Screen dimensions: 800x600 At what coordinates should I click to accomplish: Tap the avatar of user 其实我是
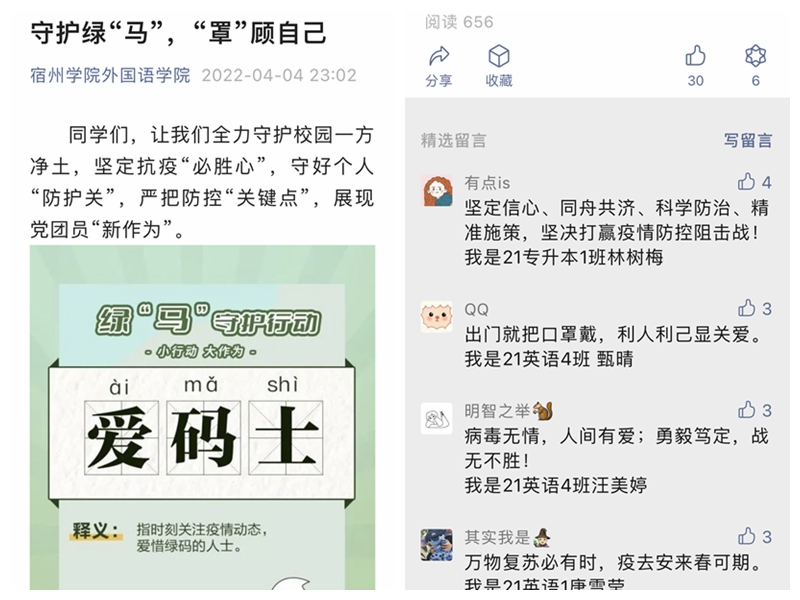[437, 545]
